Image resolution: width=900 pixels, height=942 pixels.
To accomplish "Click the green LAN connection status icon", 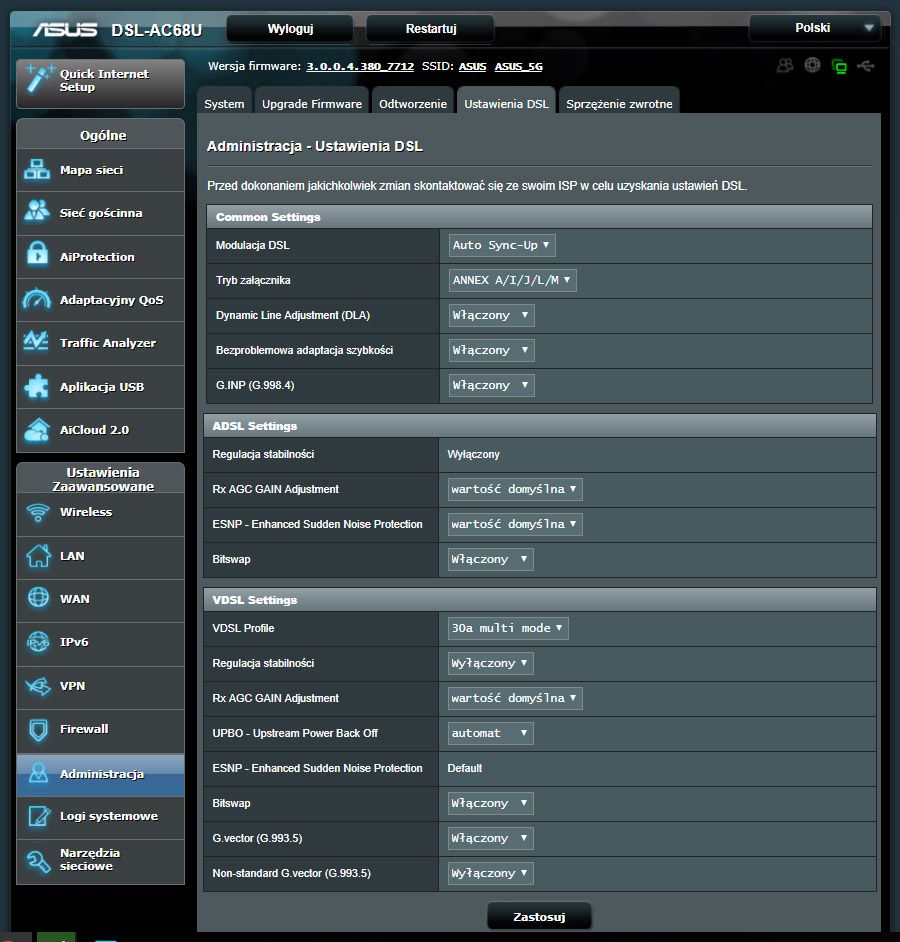I will coord(839,66).
